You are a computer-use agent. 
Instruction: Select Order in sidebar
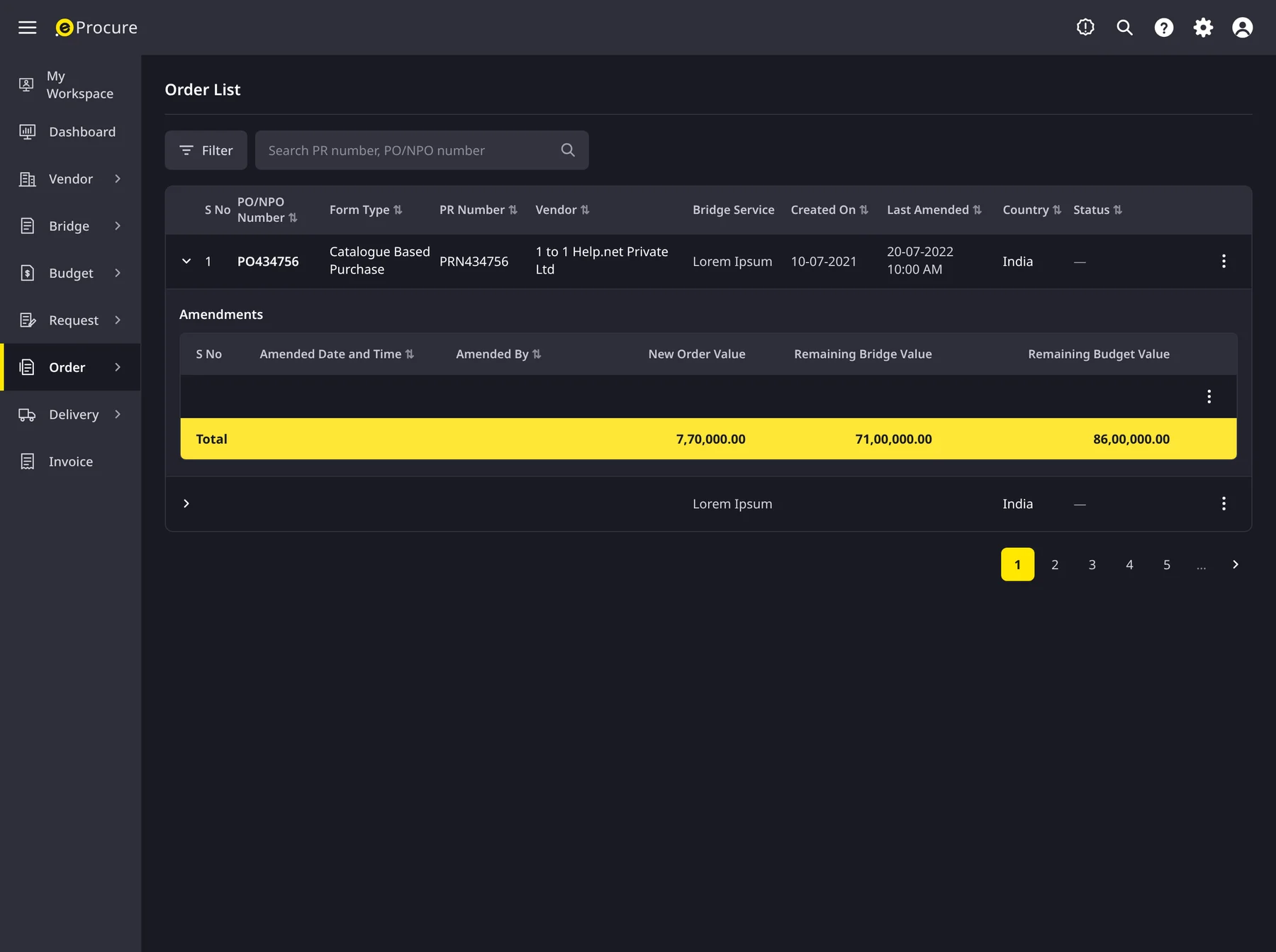(x=70, y=367)
